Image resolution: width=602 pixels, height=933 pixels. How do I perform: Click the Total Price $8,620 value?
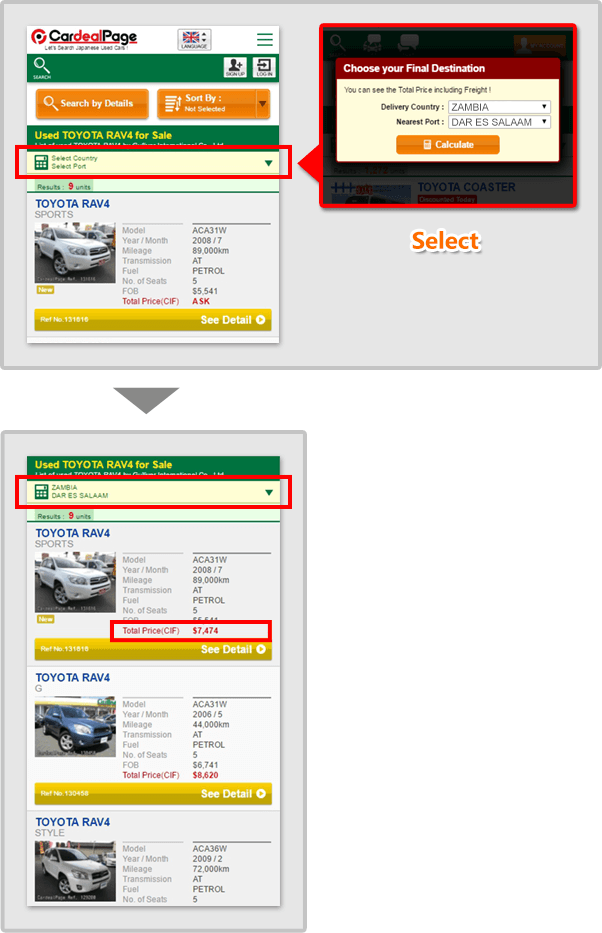tap(205, 775)
